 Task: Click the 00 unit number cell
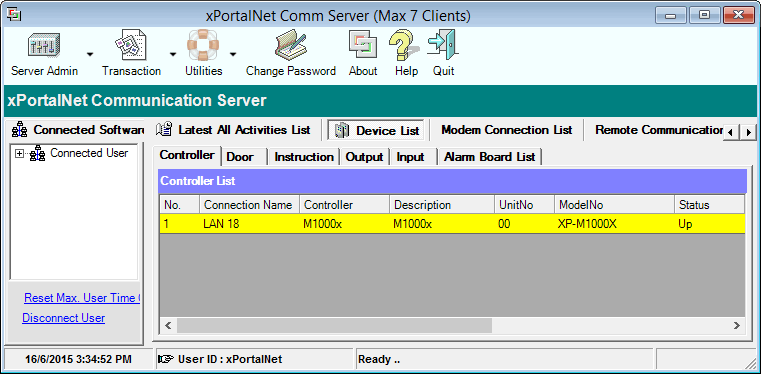525,224
